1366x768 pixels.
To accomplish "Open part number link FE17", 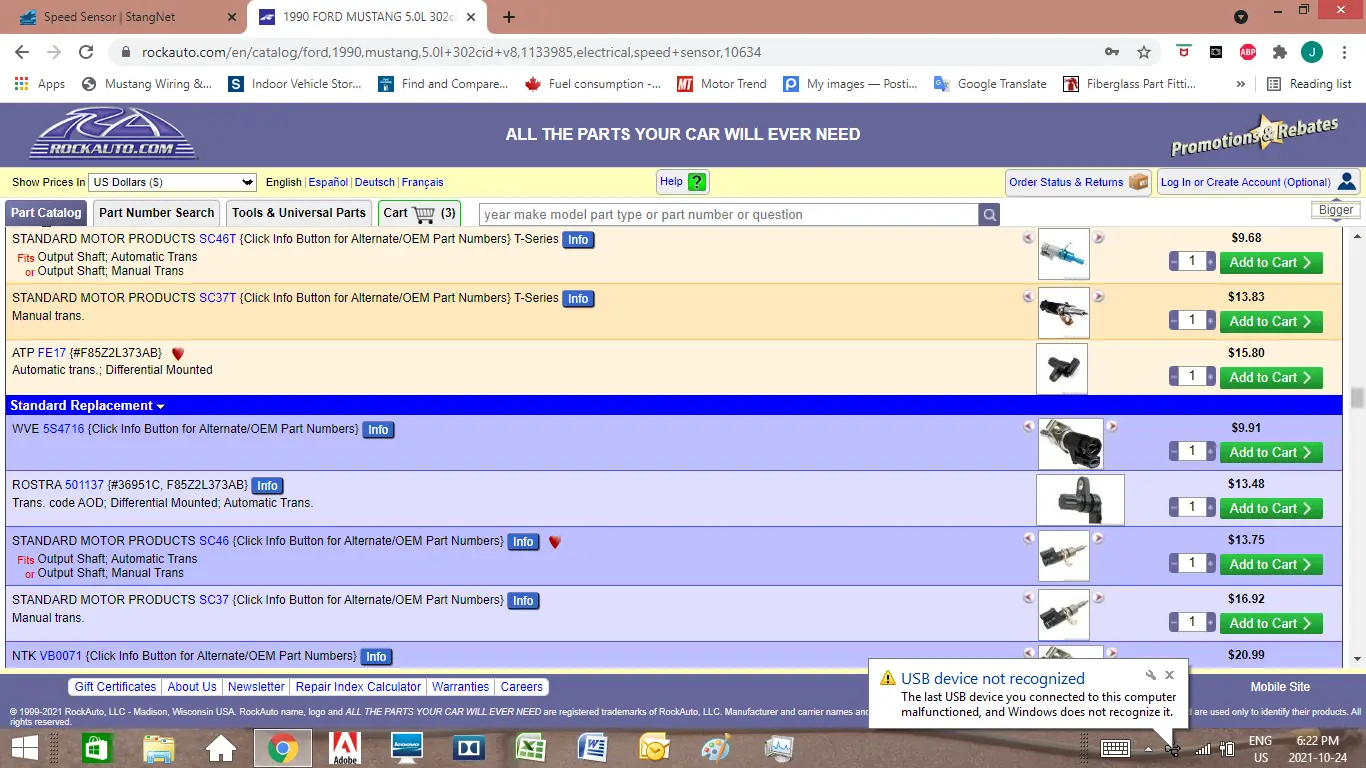I will pyautogui.click(x=52, y=353).
